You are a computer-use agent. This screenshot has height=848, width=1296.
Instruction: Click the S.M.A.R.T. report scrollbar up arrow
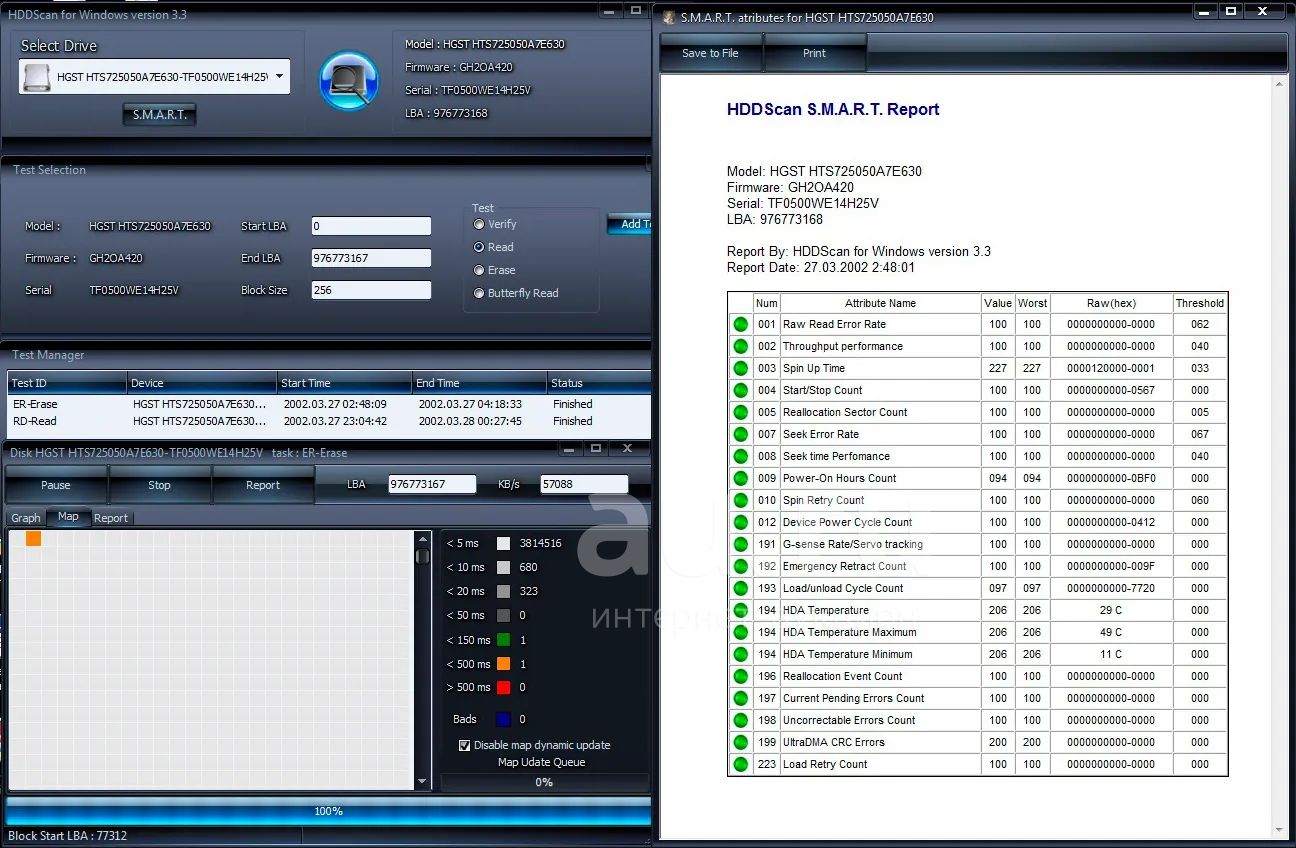[x=1278, y=83]
